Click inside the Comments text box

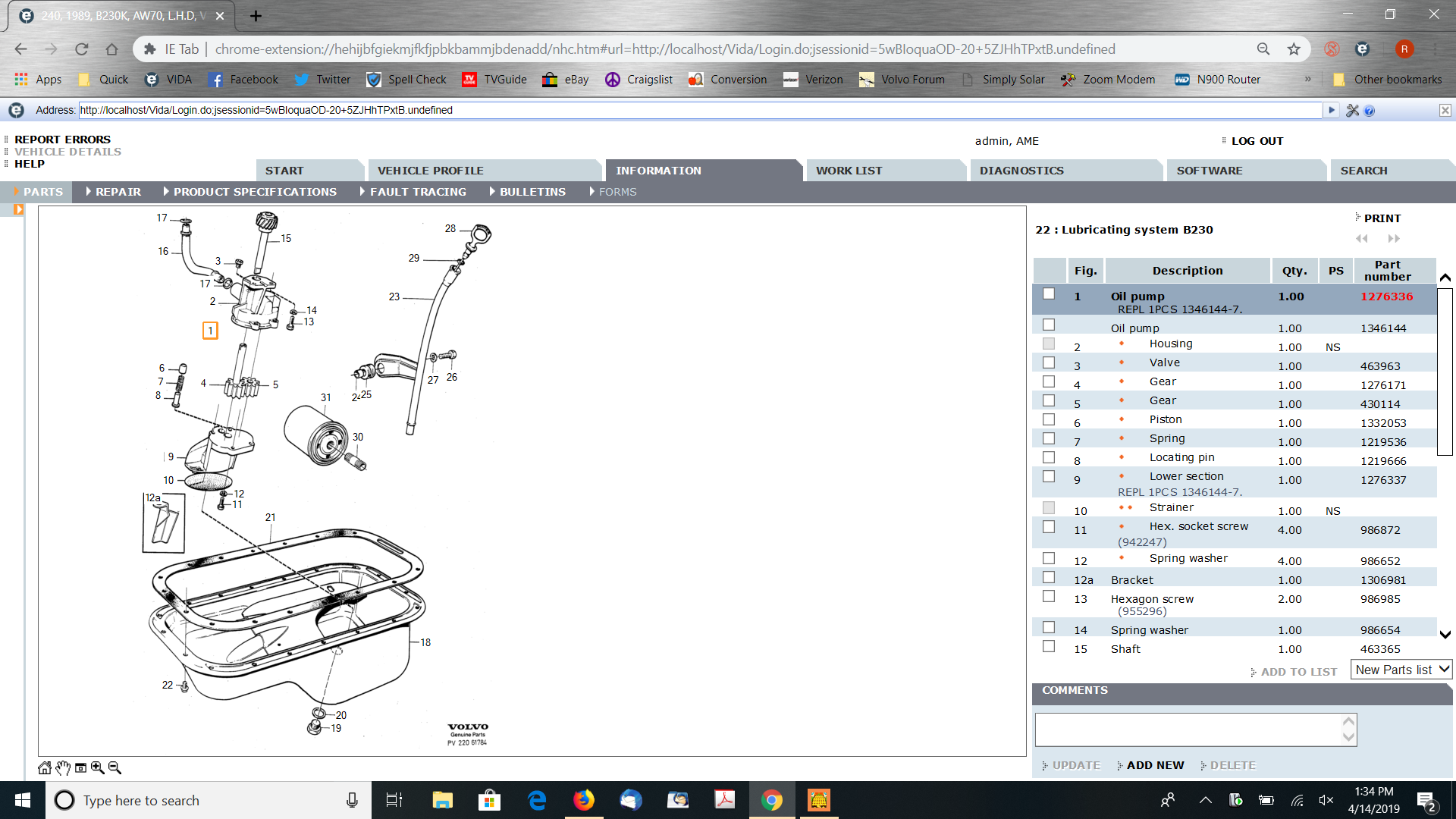point(1187,730)
